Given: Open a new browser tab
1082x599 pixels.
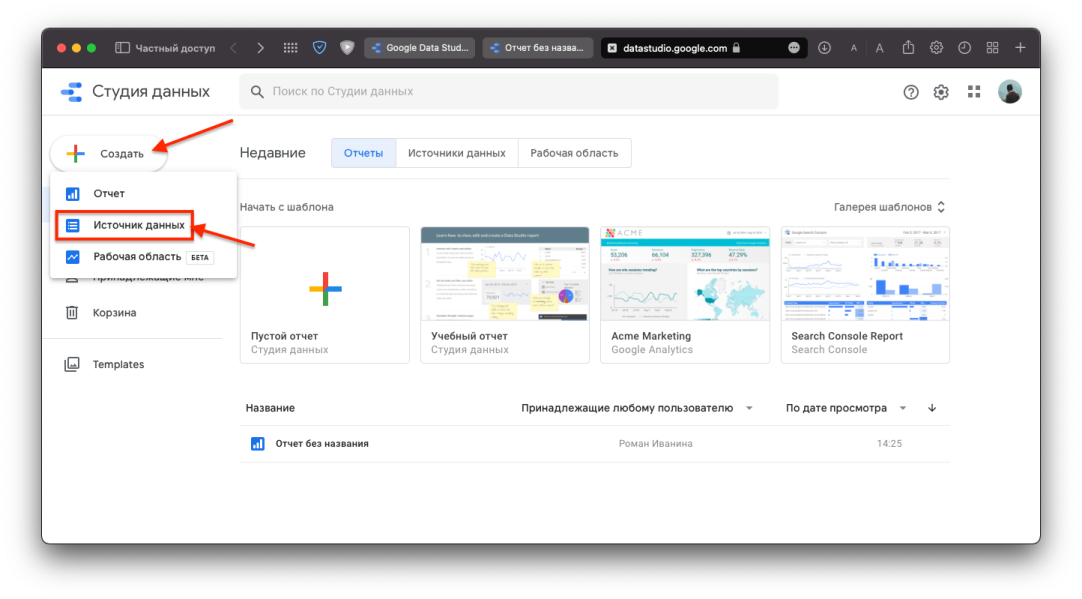Looking at the screenshot, I should [x=1021, y=48].
